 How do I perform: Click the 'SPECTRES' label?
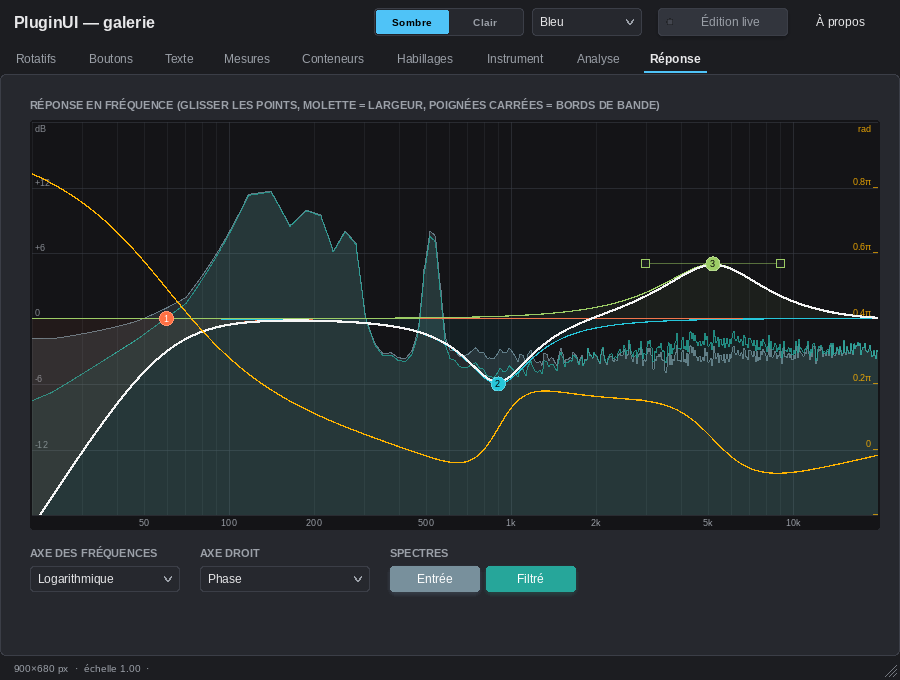point(419,553)
